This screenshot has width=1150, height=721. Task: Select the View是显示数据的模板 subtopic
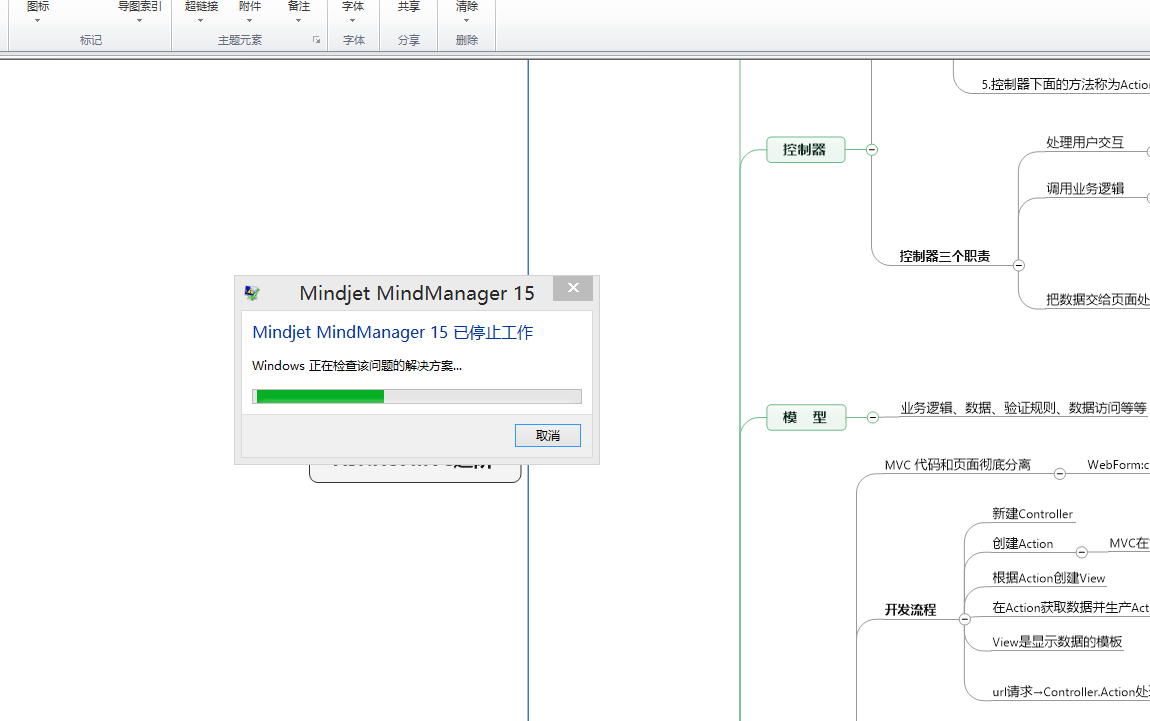[1057, 642]
